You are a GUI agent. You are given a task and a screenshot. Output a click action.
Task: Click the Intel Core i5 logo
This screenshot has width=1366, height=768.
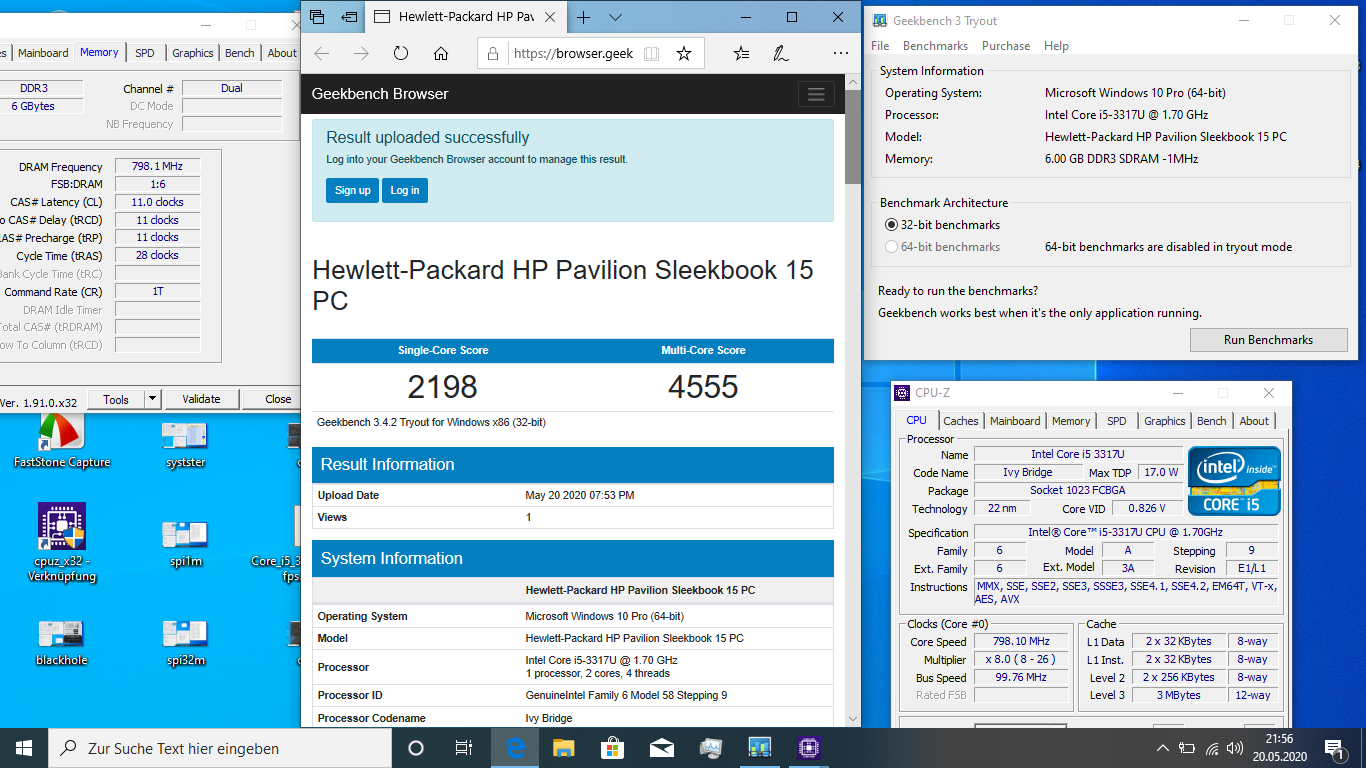pos(1234,480)
